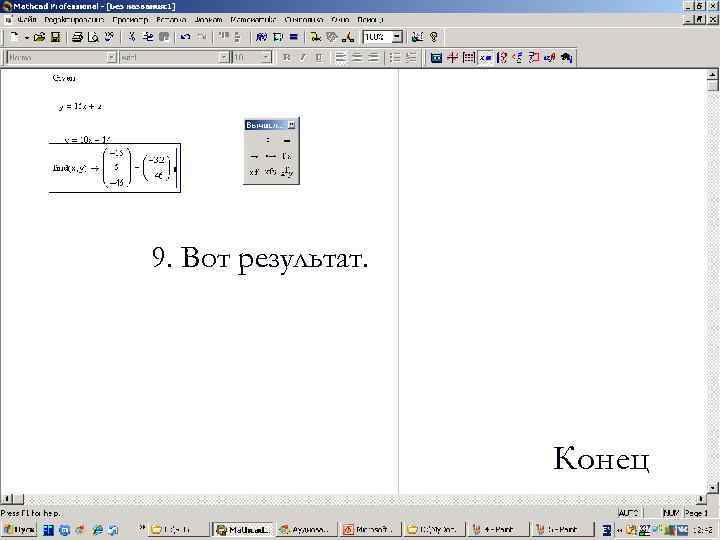Image resolution: width=720 pixels, height=540 pixels.
Task: Click the Help lightbulb icon
Action: [433, 37]
